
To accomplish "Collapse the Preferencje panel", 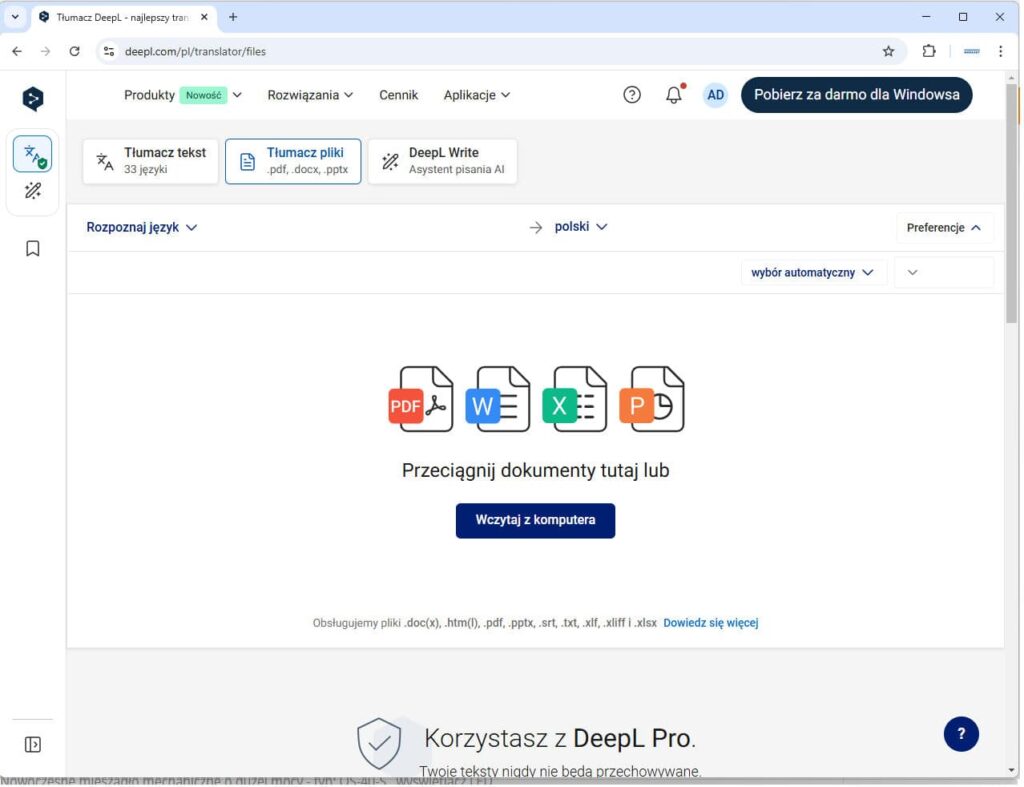I will pos(943,227).
